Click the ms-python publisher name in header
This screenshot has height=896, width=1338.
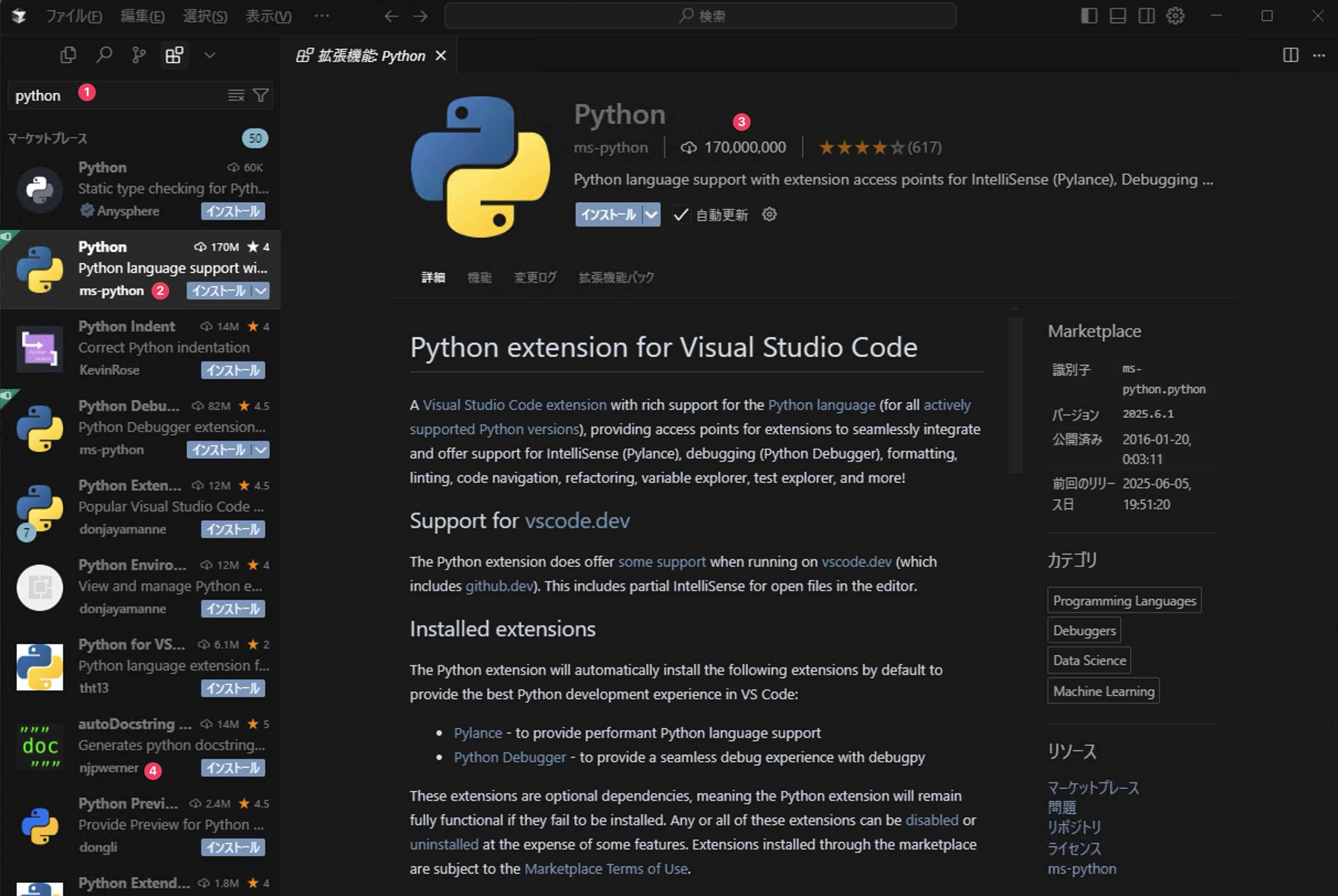611,147
